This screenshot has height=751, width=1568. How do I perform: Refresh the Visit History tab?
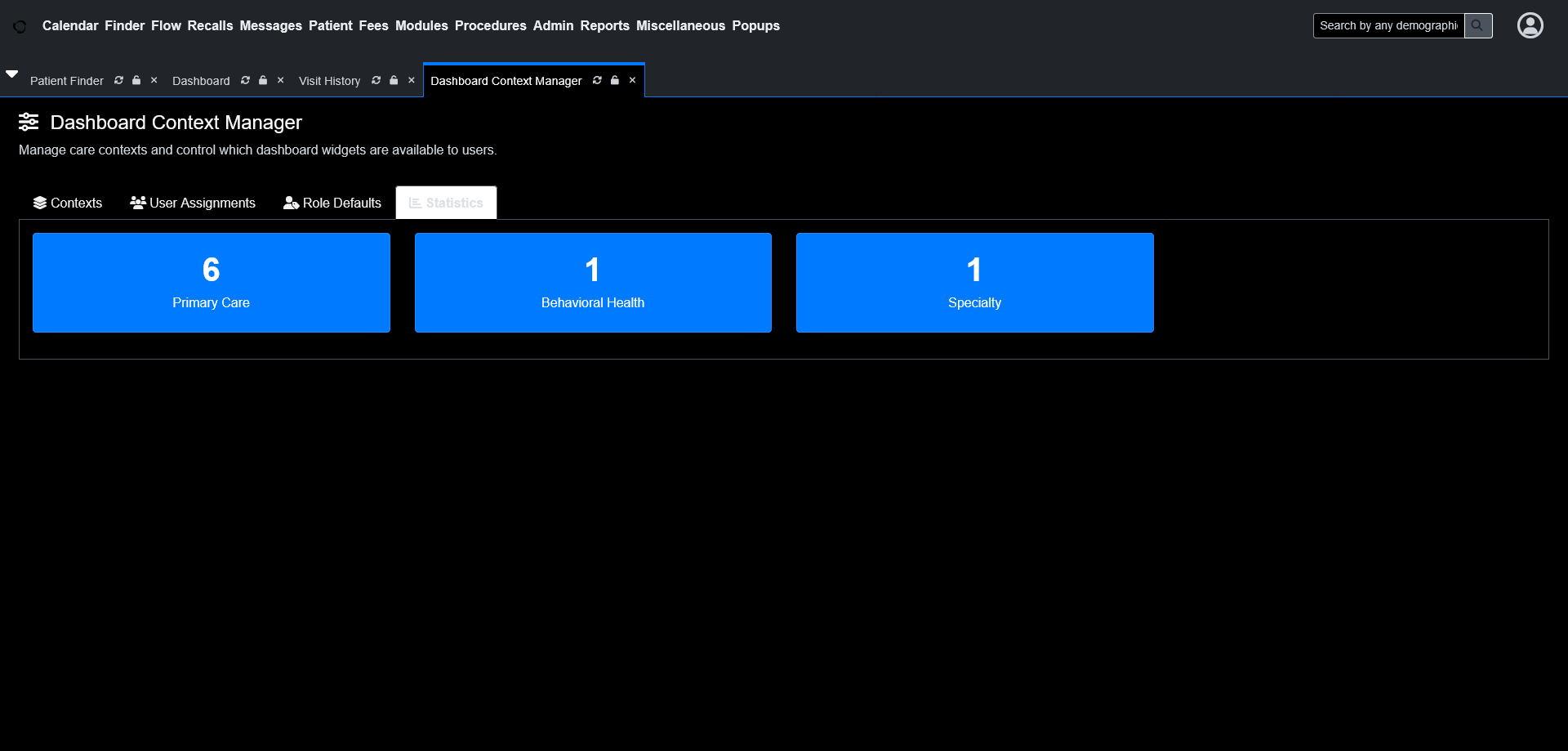point(376,80)
